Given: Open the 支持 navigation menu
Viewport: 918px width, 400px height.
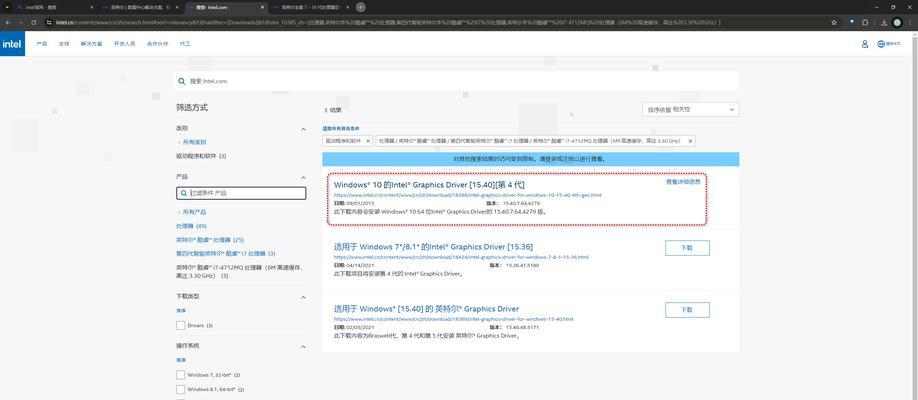Looking at the screenshot, I should 63,44.
